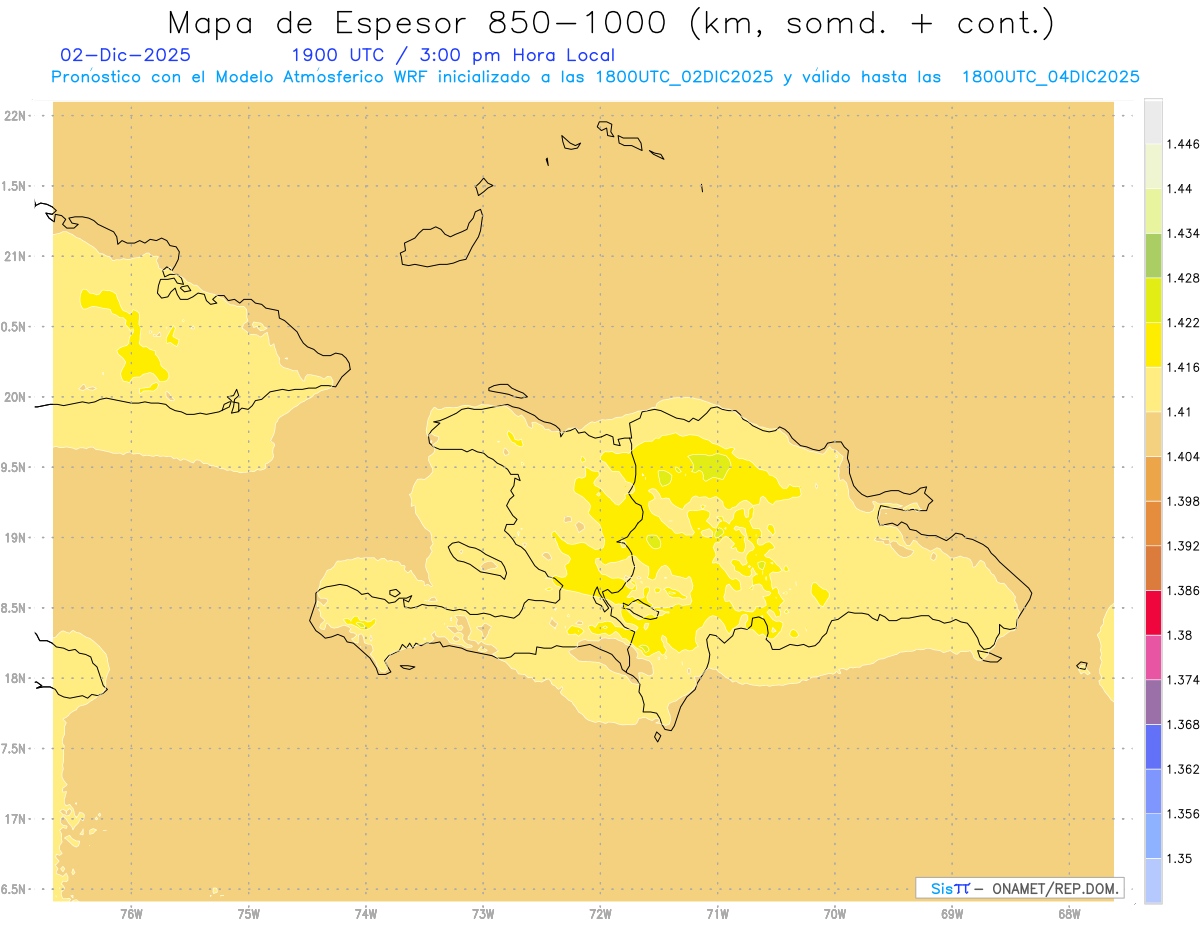1200x927 pixels.
Task: Click the latitude label "7.5N"
Action: click(12, 749)
